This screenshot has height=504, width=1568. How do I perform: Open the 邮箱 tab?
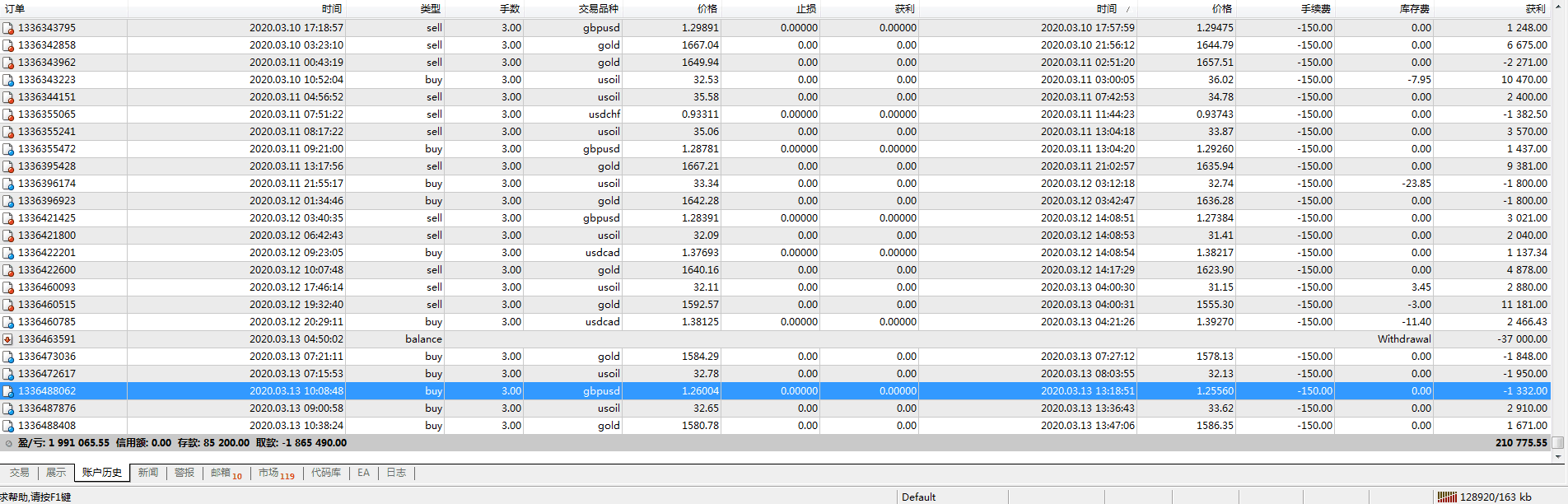point(226,474)
